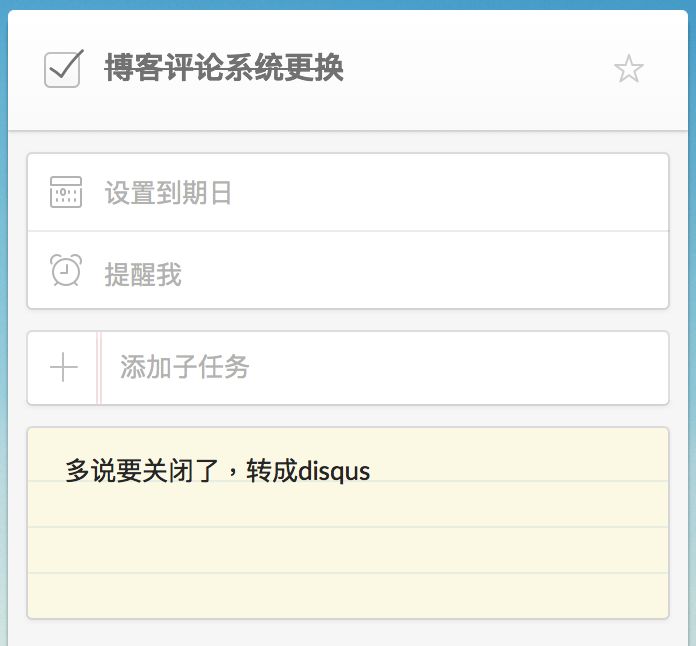Click the calendar icon for due date
The width and height of the screenshot is (696, 646).
[66, 192]
